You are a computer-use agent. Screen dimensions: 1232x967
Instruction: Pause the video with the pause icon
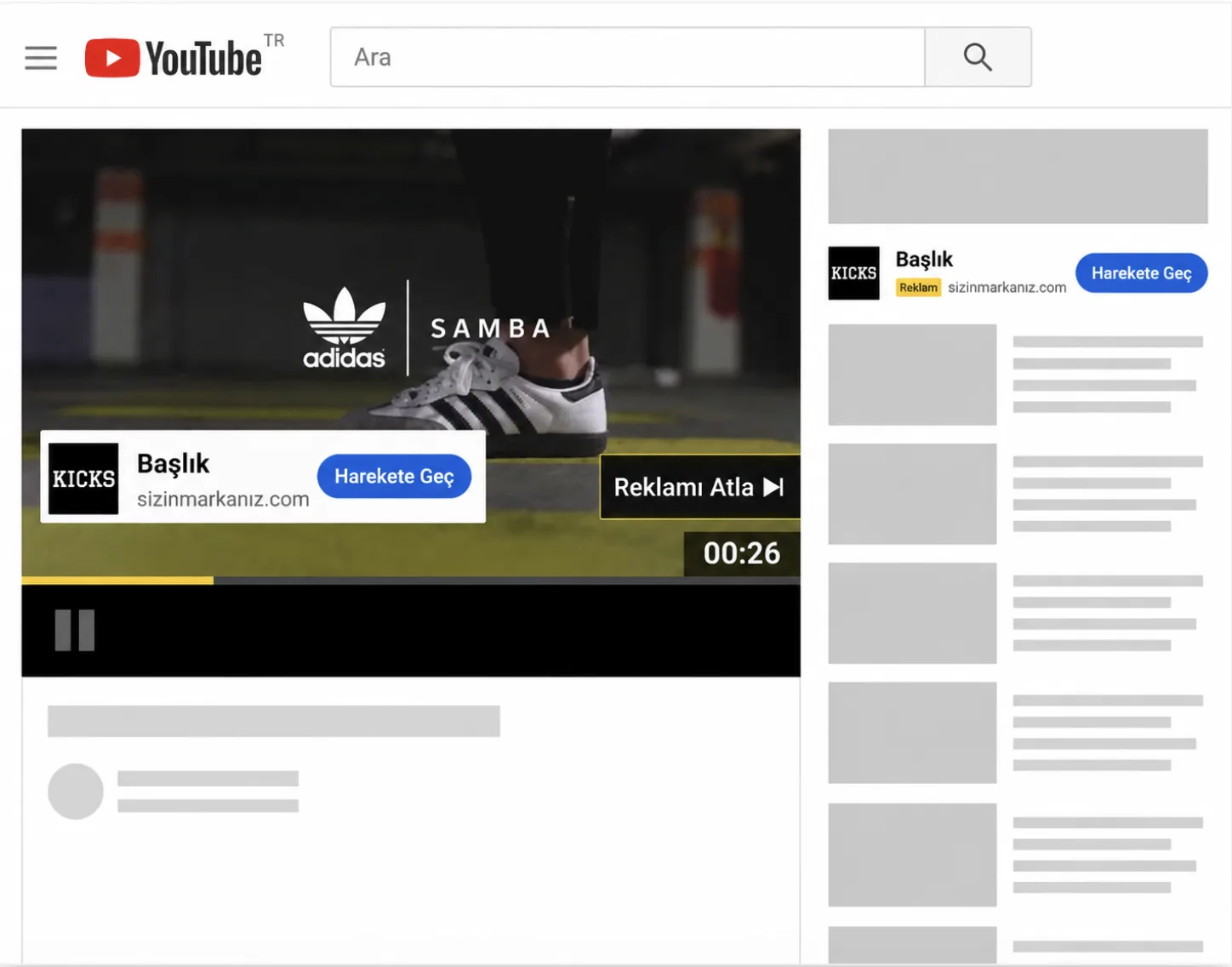click(75, 631)
